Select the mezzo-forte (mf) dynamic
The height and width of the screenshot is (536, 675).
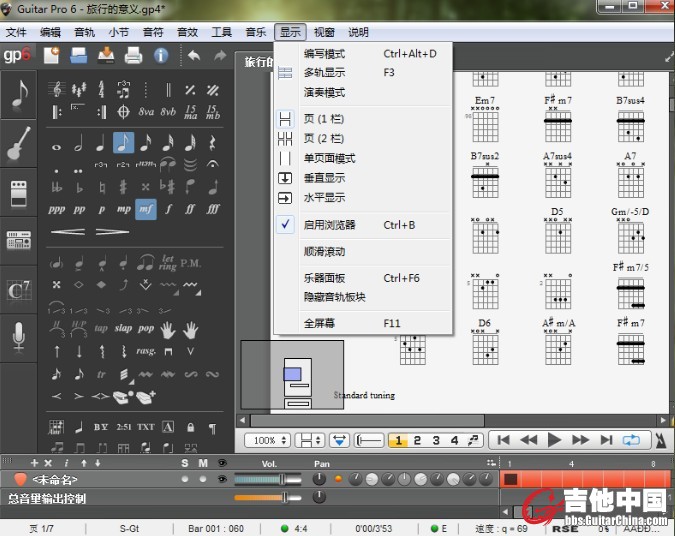point(146,210)
